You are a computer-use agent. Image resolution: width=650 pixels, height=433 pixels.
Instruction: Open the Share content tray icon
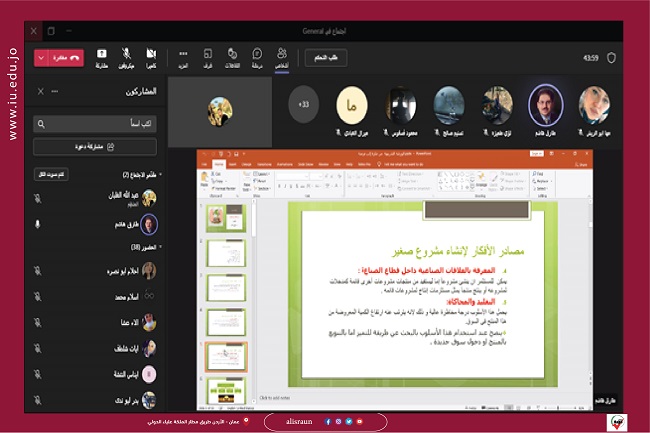[x=102, y=57]
